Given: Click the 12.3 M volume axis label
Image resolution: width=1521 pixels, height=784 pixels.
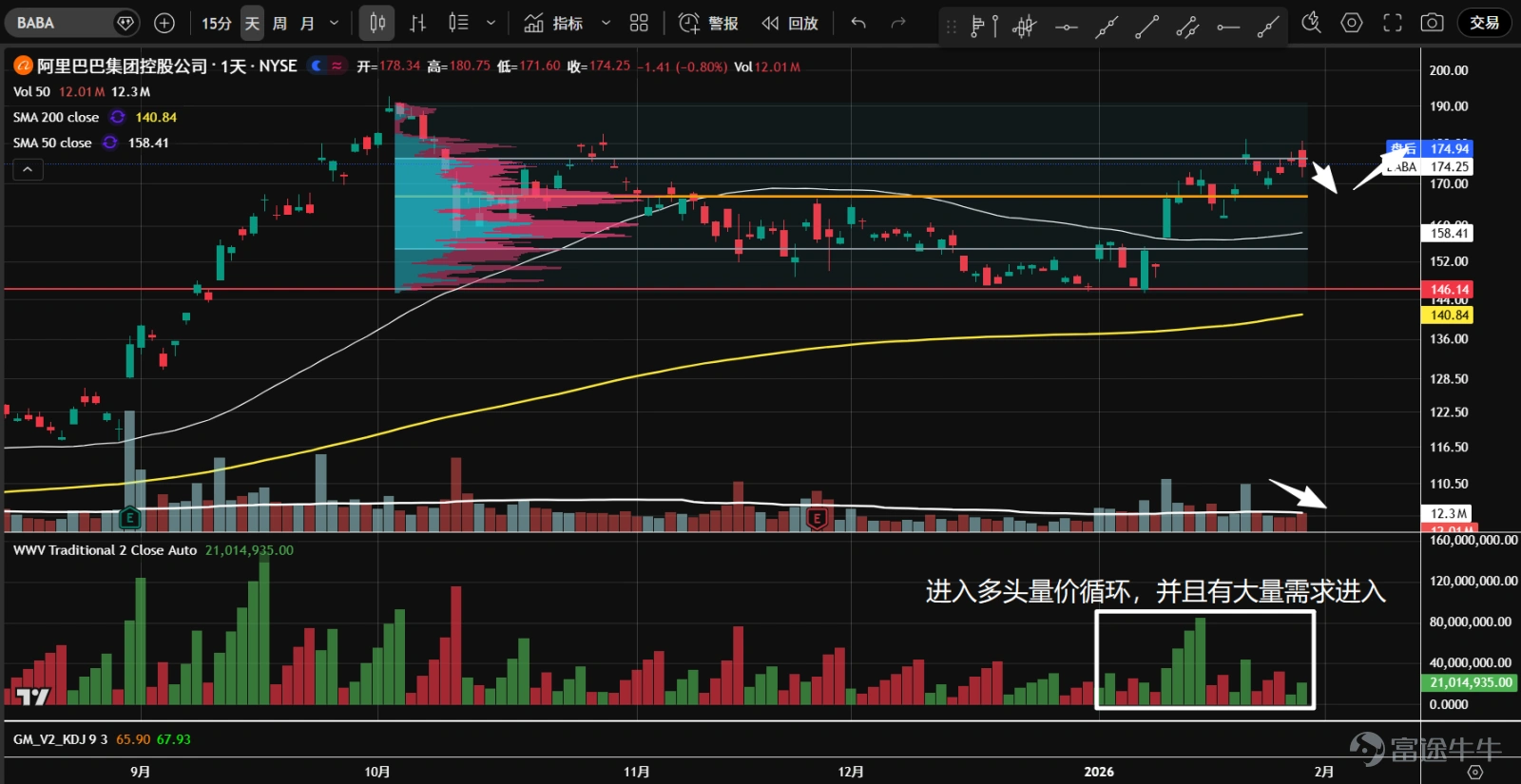Looking at the screenshot, I should point(1449,513).
